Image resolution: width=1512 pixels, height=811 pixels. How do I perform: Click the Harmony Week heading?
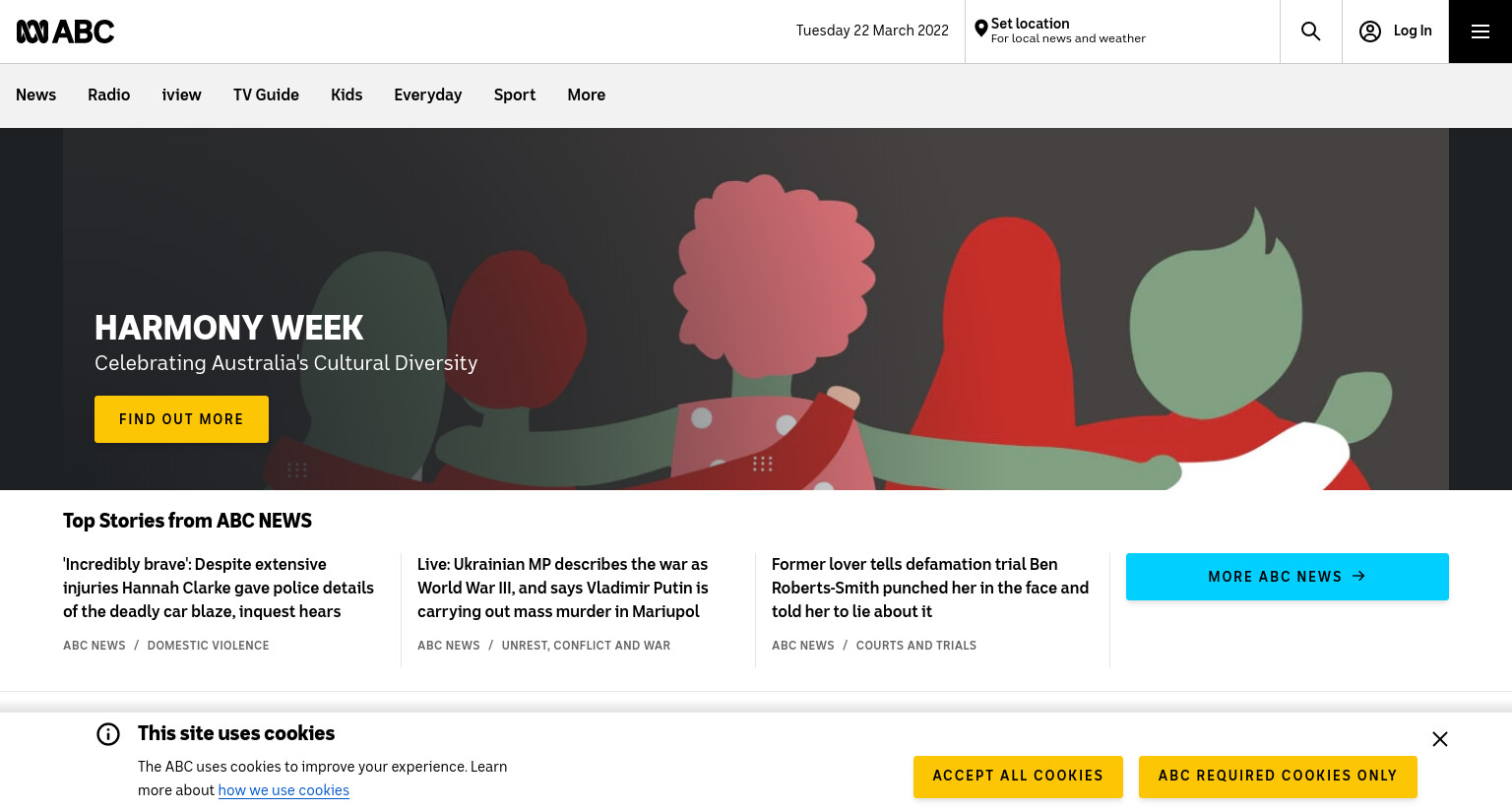(229, 328)
